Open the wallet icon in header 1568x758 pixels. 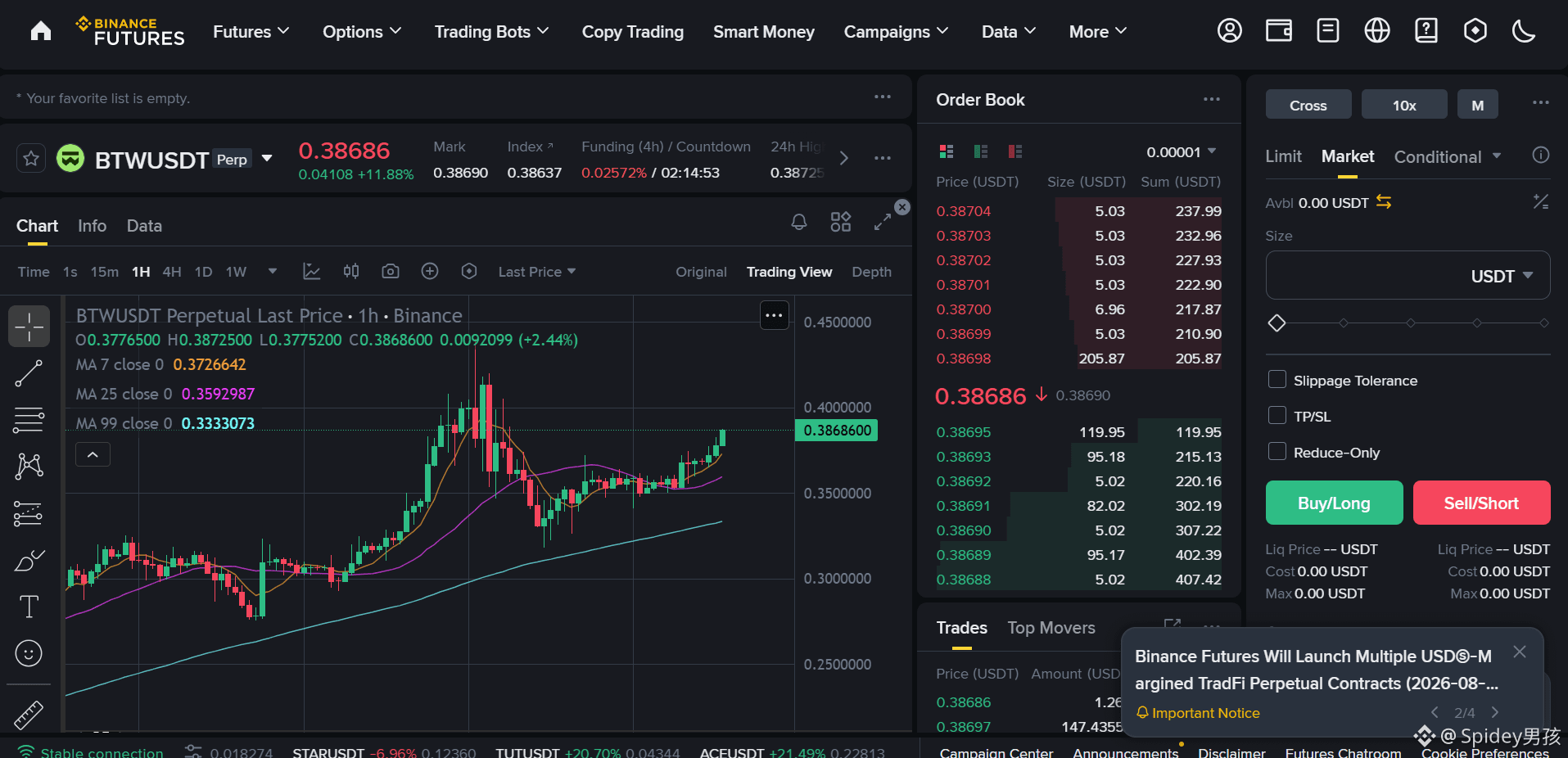click(1278, 31)
